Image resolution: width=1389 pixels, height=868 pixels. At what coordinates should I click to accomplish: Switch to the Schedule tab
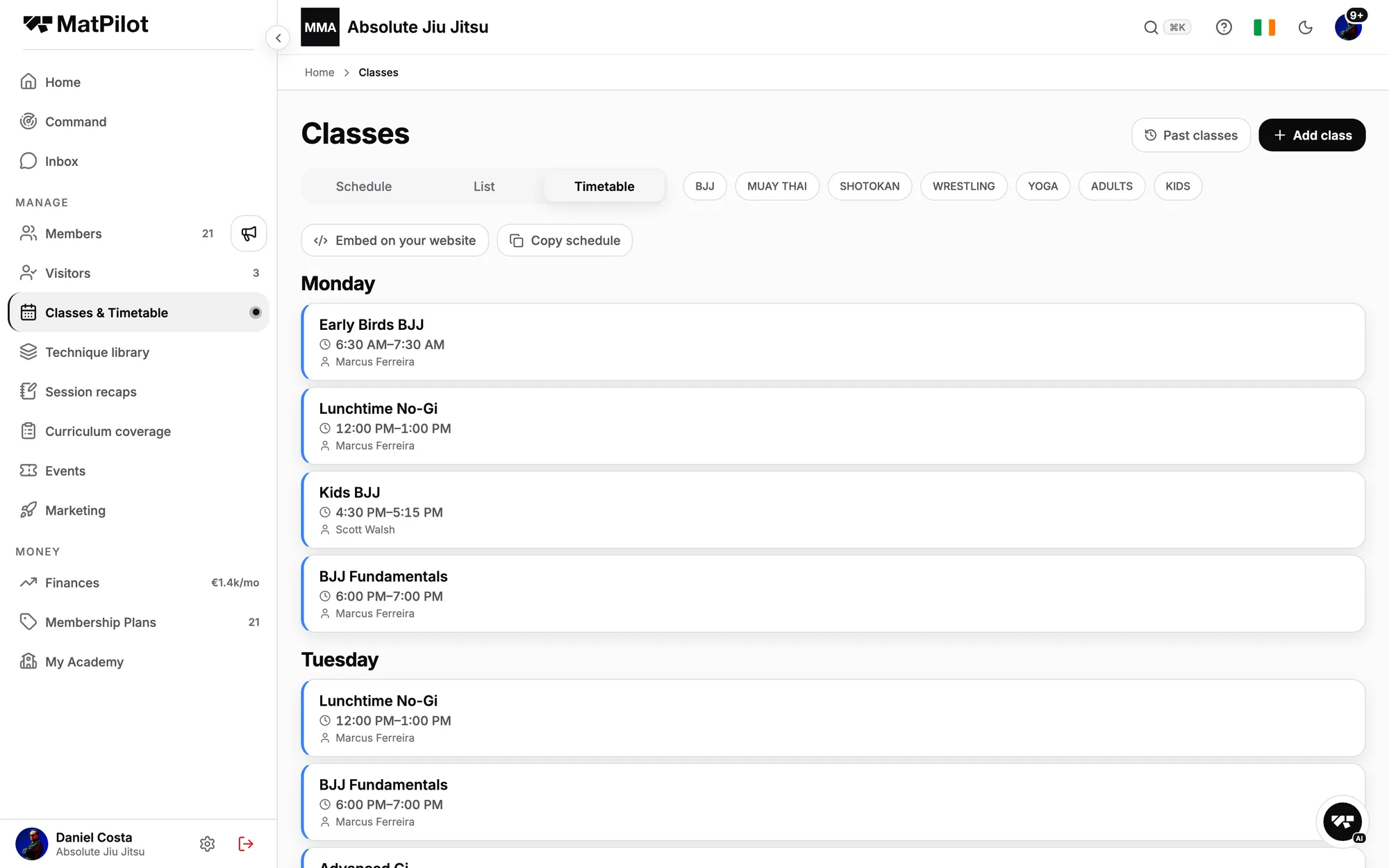tap(363, 186)
